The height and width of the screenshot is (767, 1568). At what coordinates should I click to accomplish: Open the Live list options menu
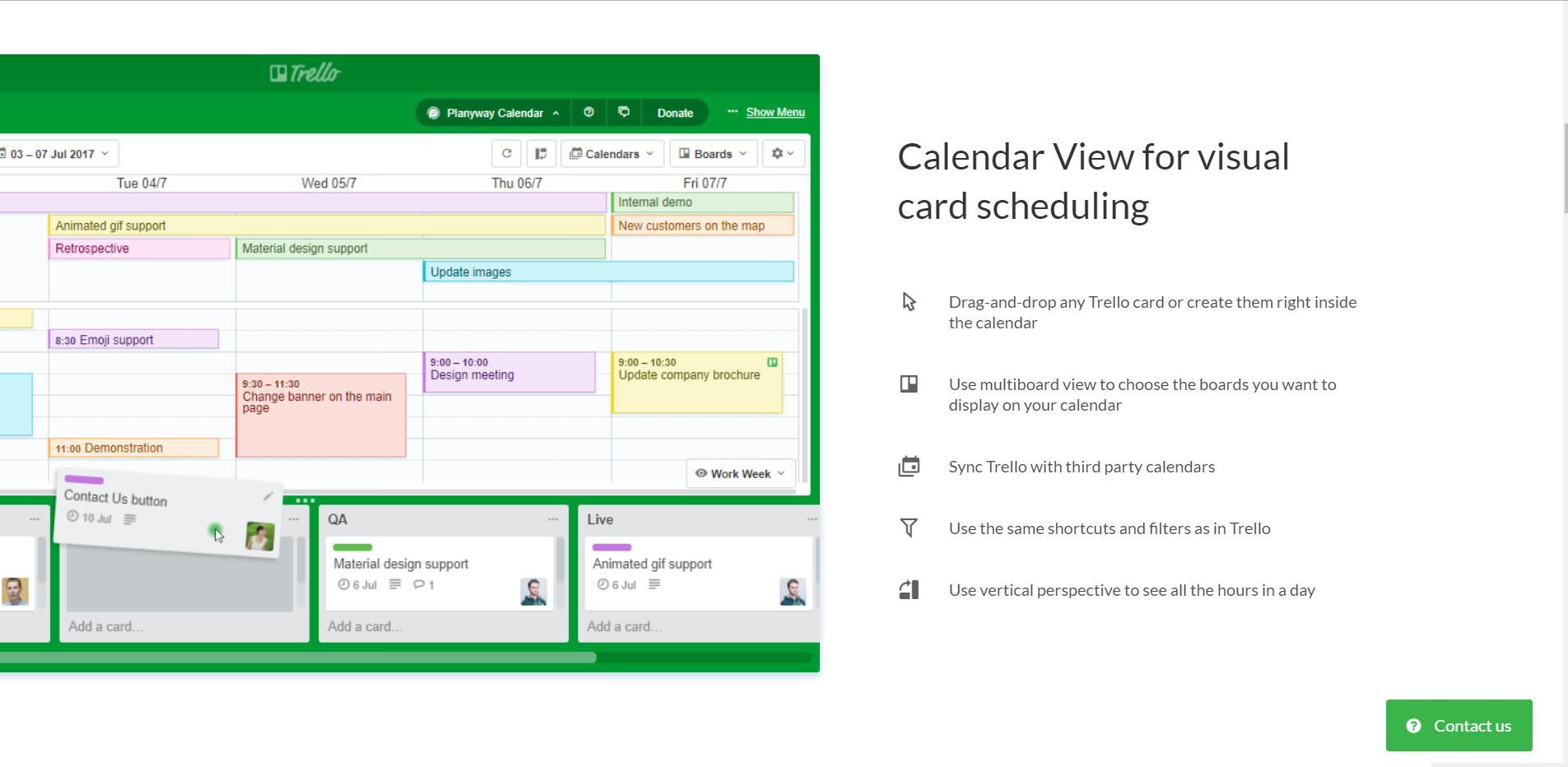point(812,519)
